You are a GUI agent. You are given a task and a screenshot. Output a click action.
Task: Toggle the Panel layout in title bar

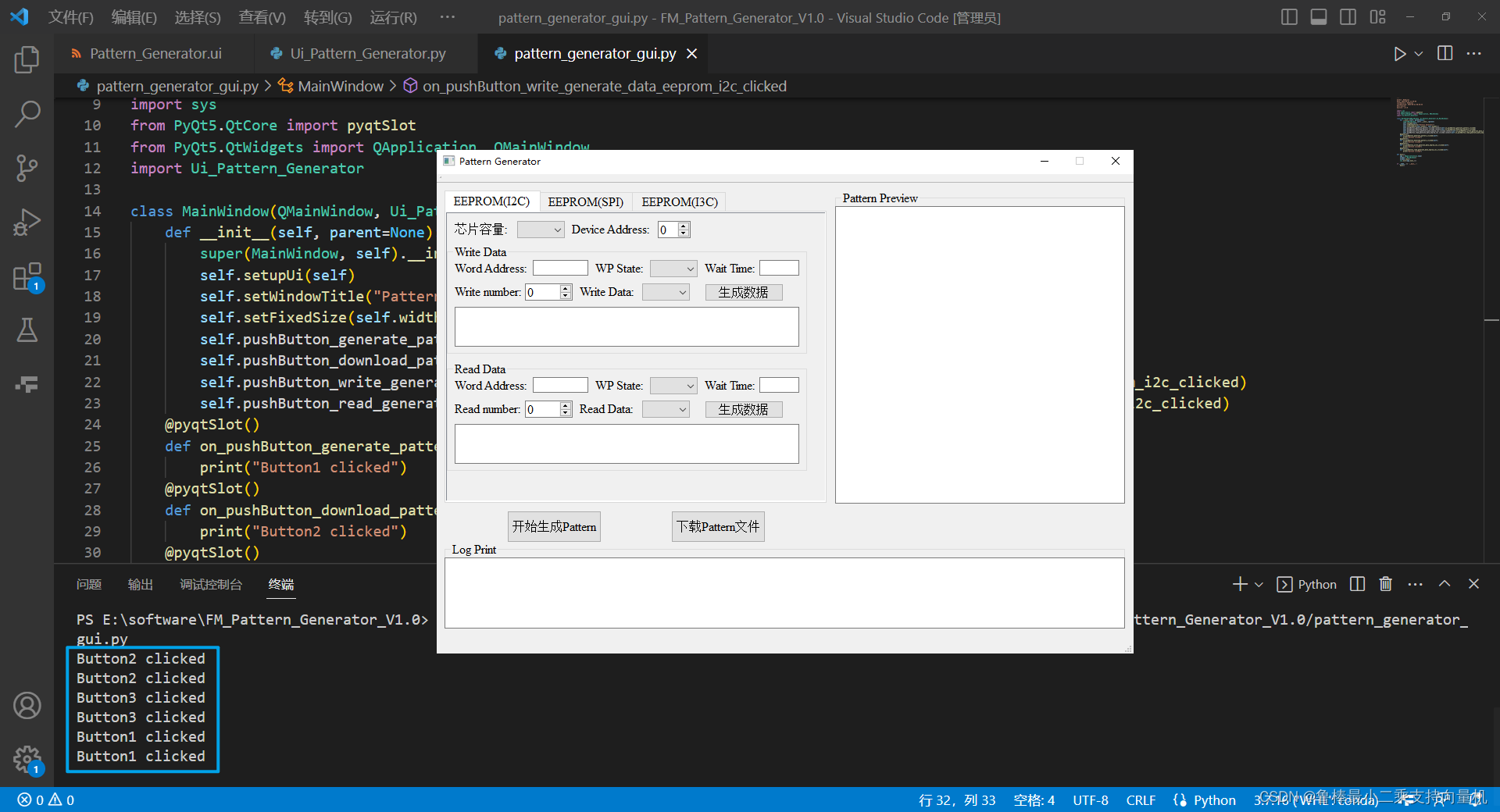[1318, 16]
